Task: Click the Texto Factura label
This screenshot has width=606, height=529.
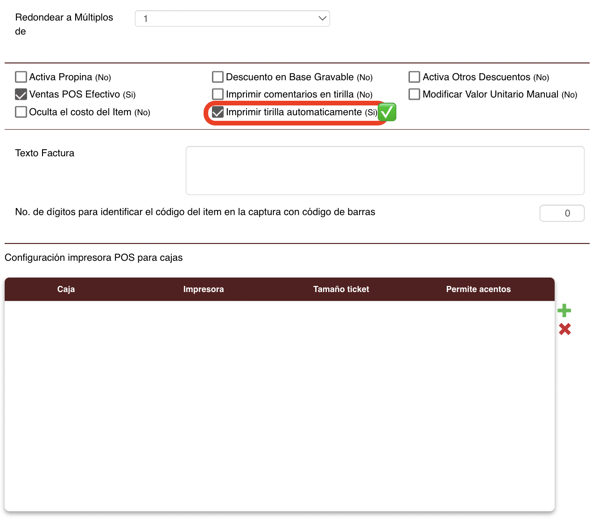Action: click(x=44, y=153)
